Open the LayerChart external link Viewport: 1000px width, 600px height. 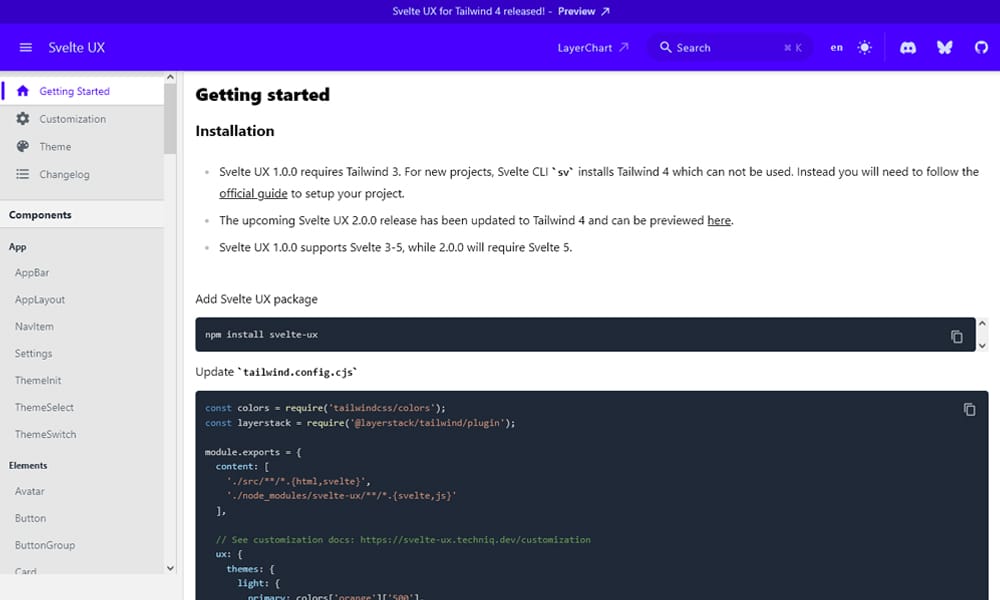[592, 48]
